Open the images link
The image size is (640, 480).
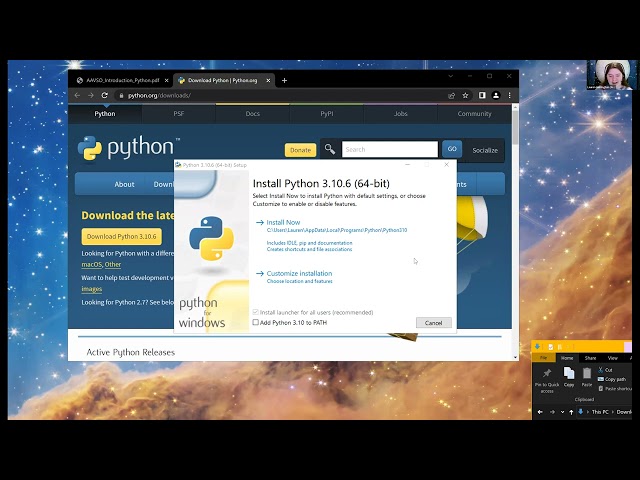pos(91,289)
